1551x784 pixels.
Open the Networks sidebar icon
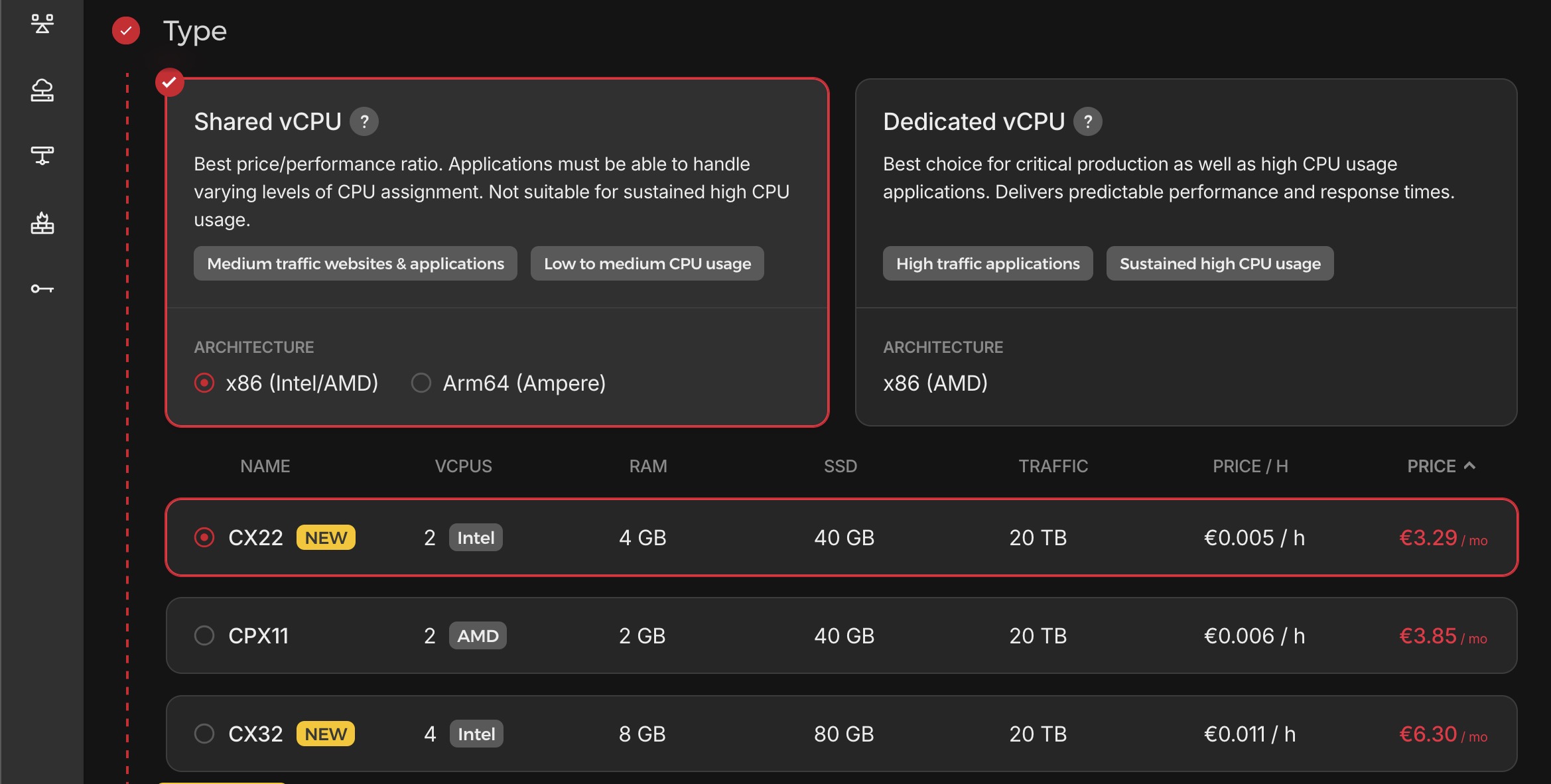pyautogui.click(x=42, y=156)
